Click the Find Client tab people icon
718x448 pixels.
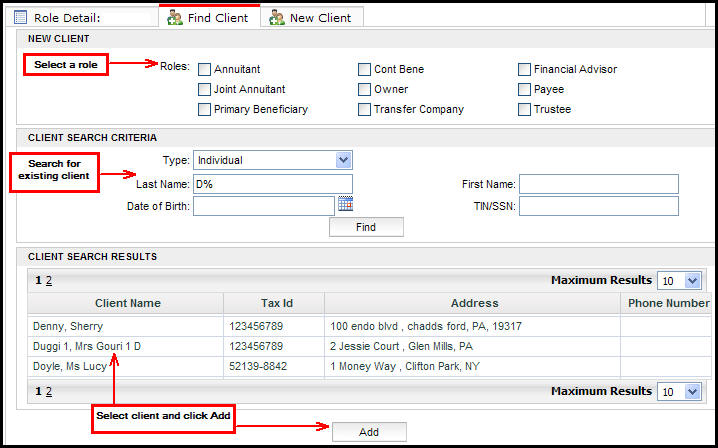pos(174,18)
